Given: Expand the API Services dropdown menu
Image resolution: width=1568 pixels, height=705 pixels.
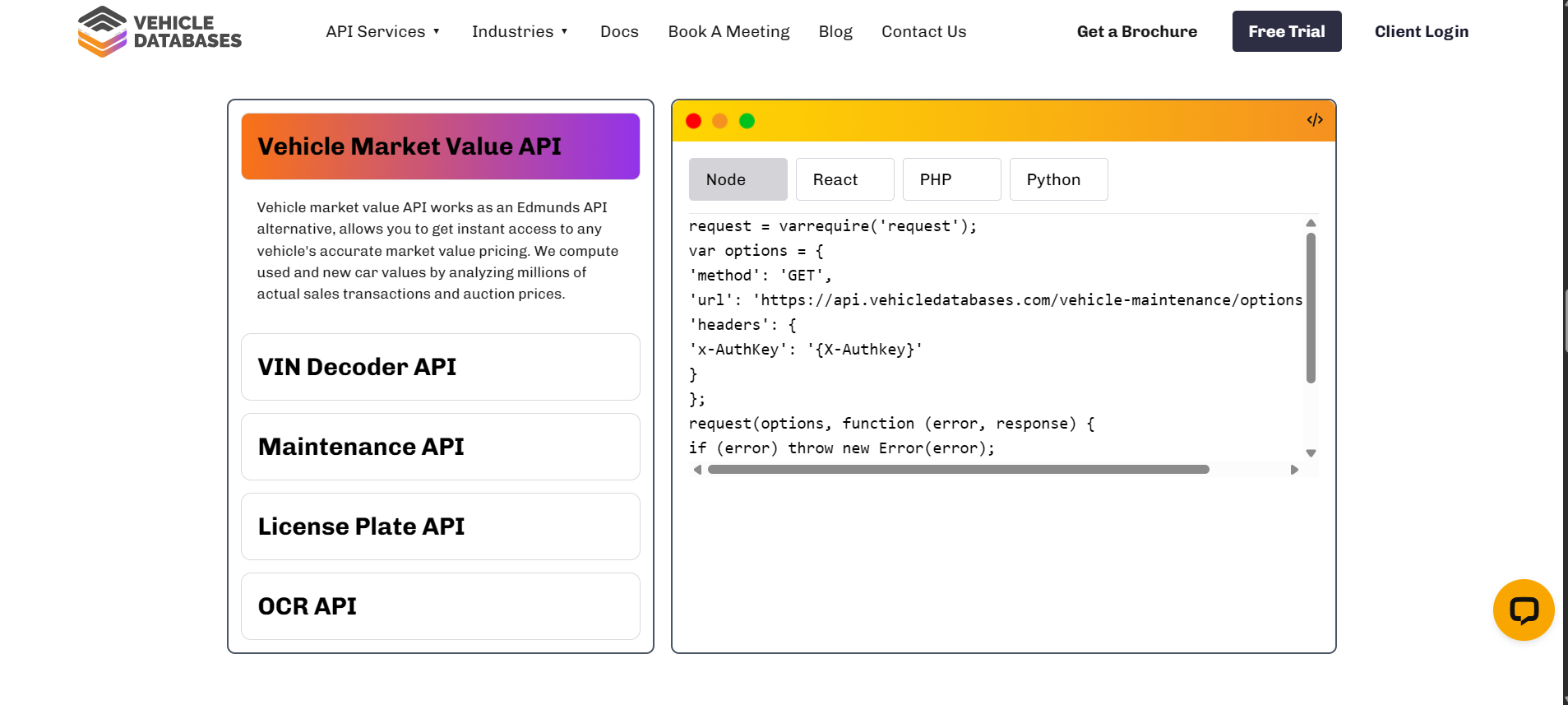Looking at the screenshot, I should 383,31.
